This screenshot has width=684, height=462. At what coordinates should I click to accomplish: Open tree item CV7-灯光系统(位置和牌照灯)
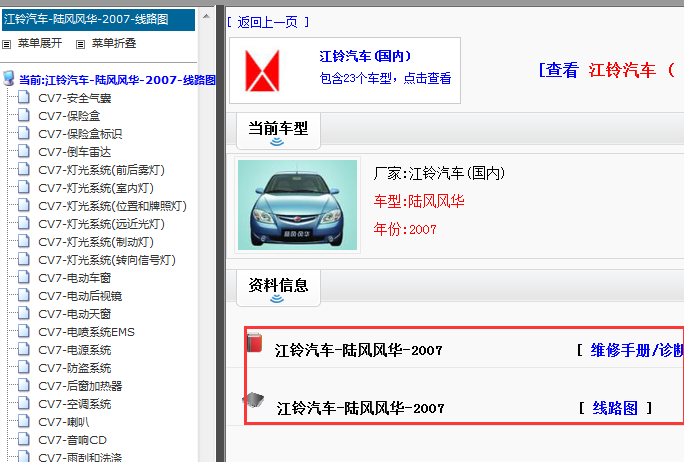coord(112,206)
